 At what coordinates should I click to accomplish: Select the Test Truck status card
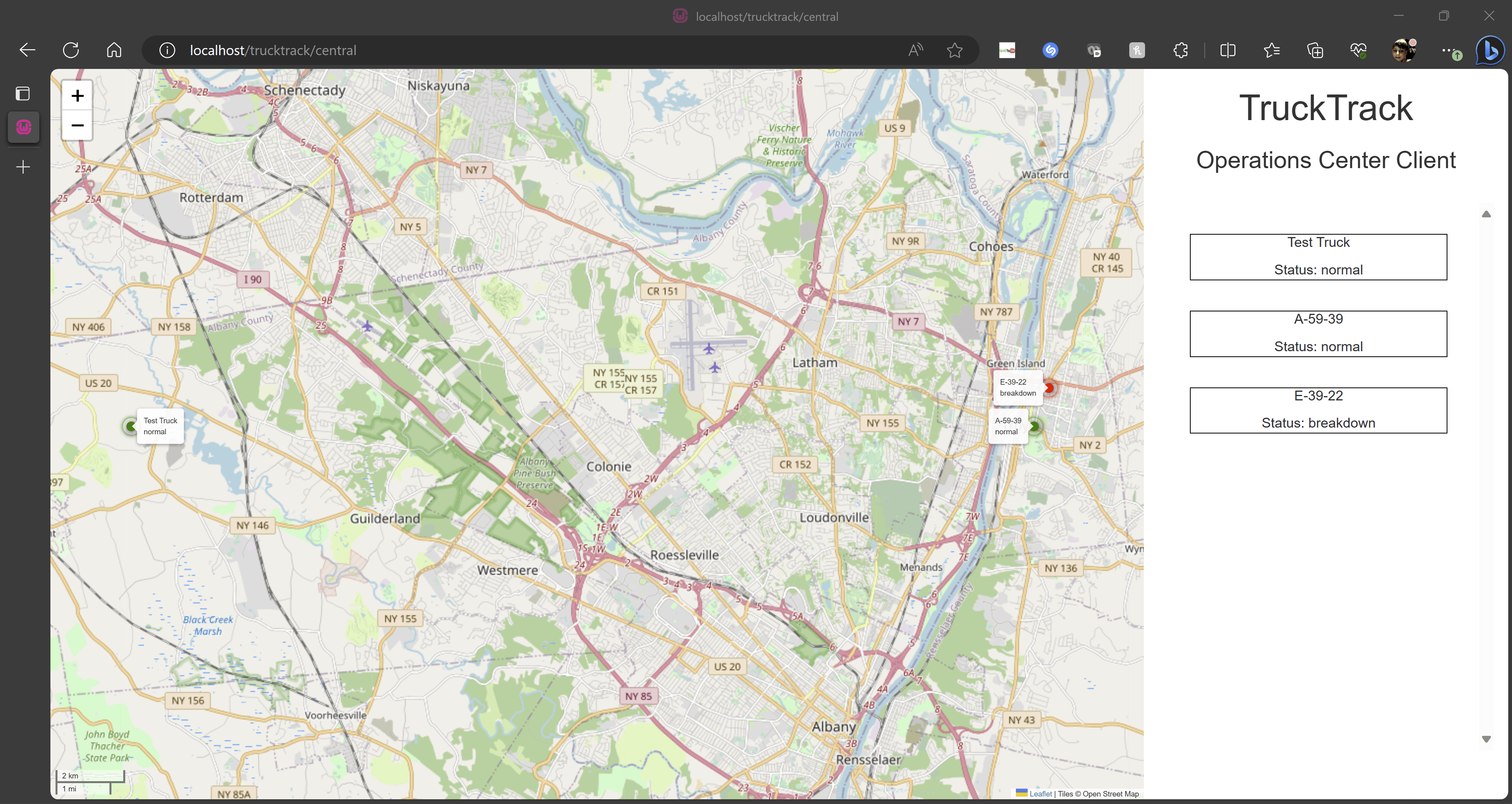point(1318,257)
